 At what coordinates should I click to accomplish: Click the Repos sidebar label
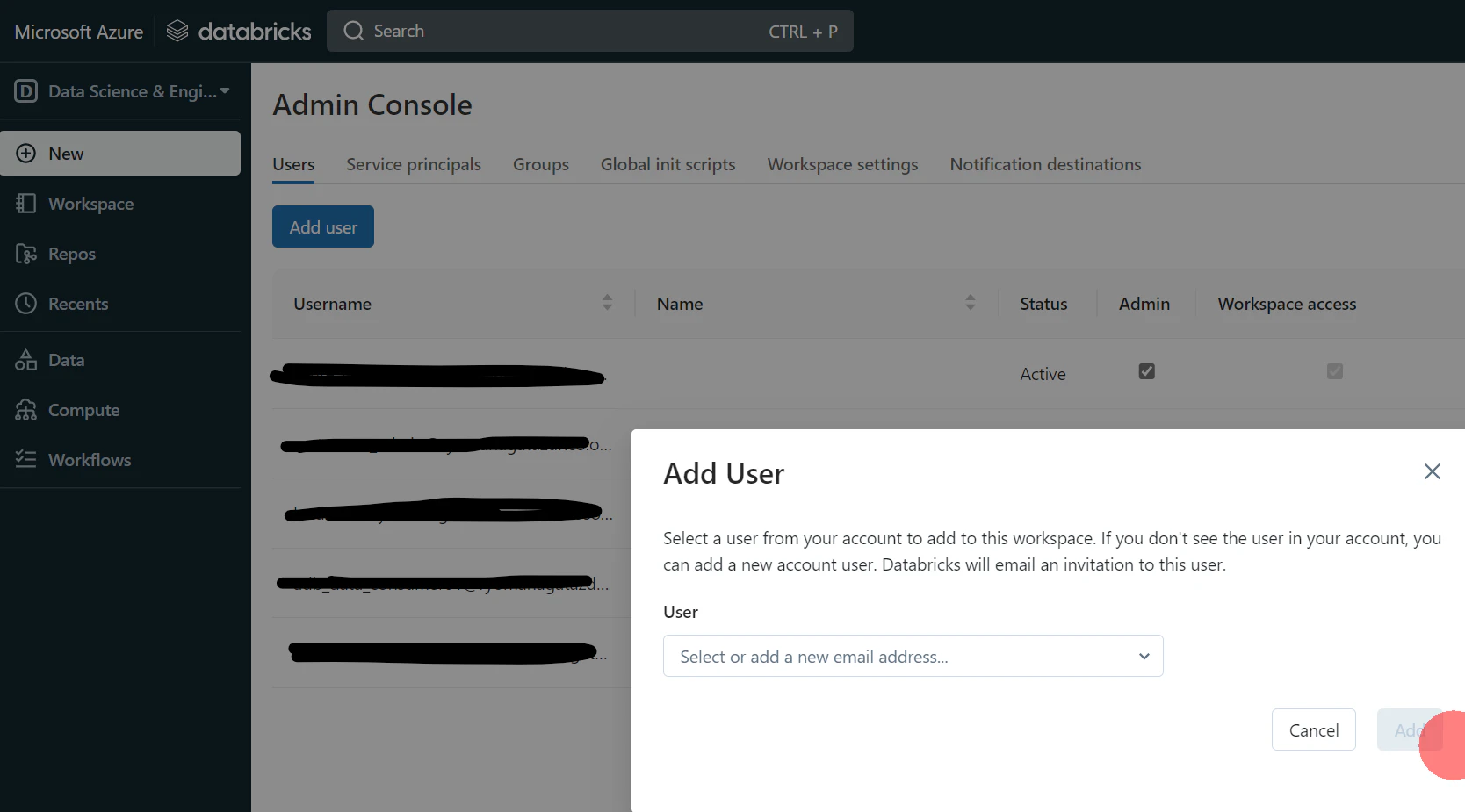click(72, 254)
